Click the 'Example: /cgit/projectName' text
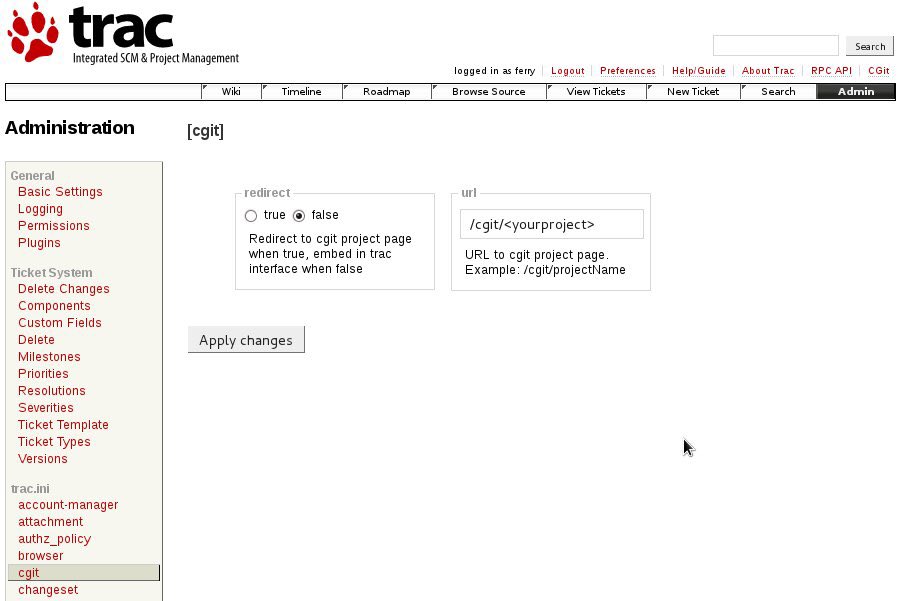898x601 pixels. click(545, 270)
